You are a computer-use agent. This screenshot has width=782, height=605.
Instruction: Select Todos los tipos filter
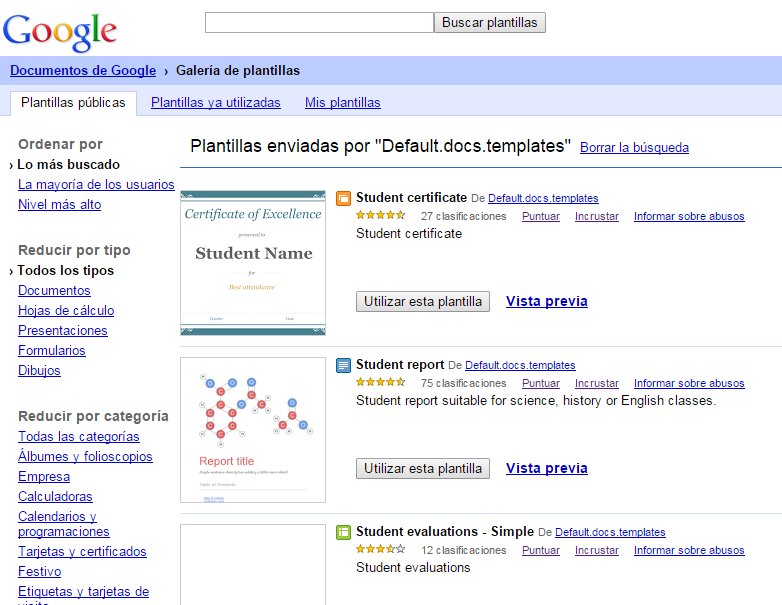(65, 270)
